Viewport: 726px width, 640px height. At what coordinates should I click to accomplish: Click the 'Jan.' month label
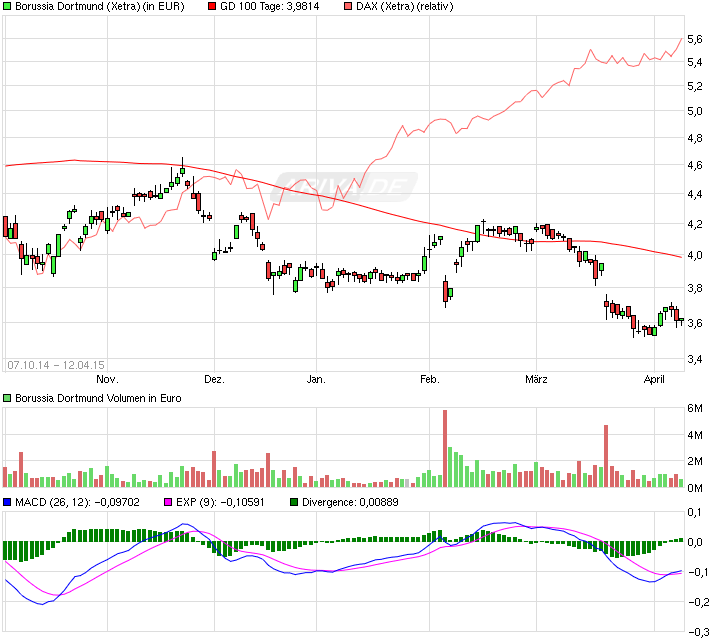316,379
